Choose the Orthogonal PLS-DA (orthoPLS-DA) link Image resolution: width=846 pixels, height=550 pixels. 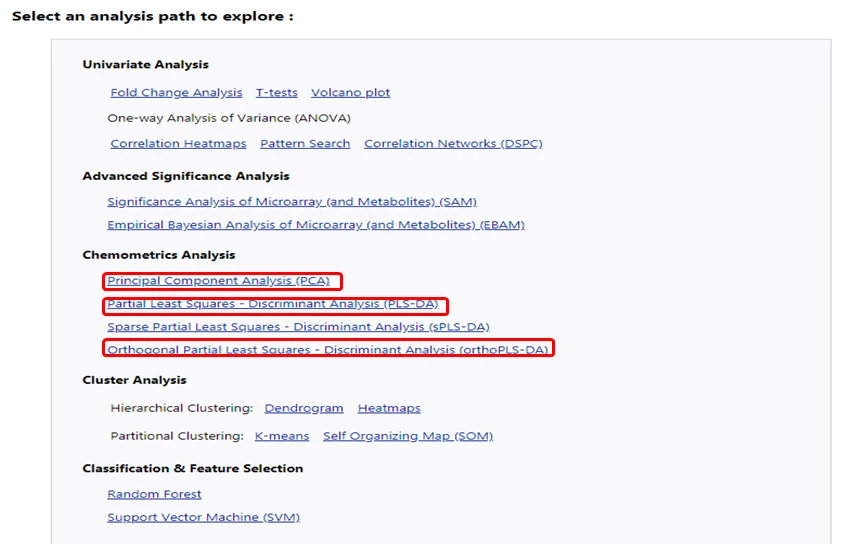tap(328, 350)
